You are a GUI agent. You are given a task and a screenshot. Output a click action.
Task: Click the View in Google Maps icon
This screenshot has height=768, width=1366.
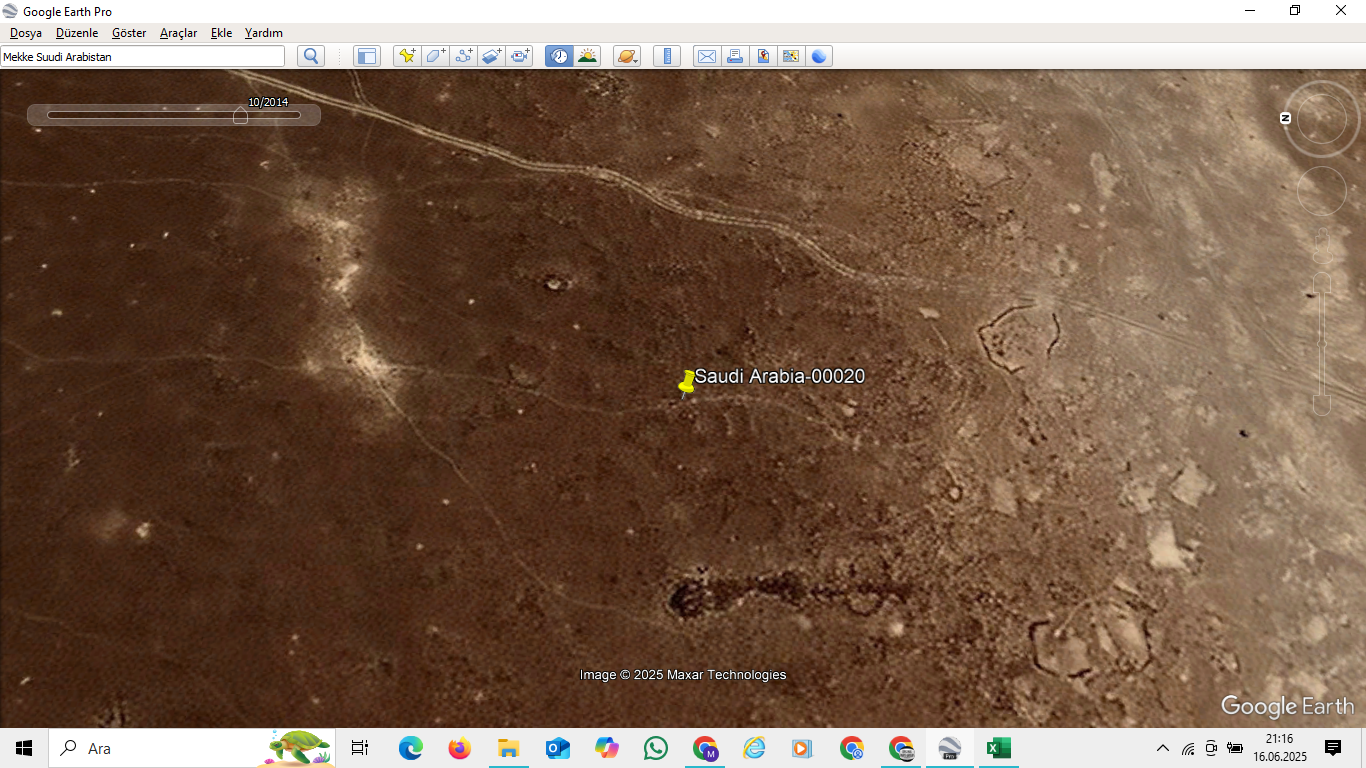tap(791, 56)
